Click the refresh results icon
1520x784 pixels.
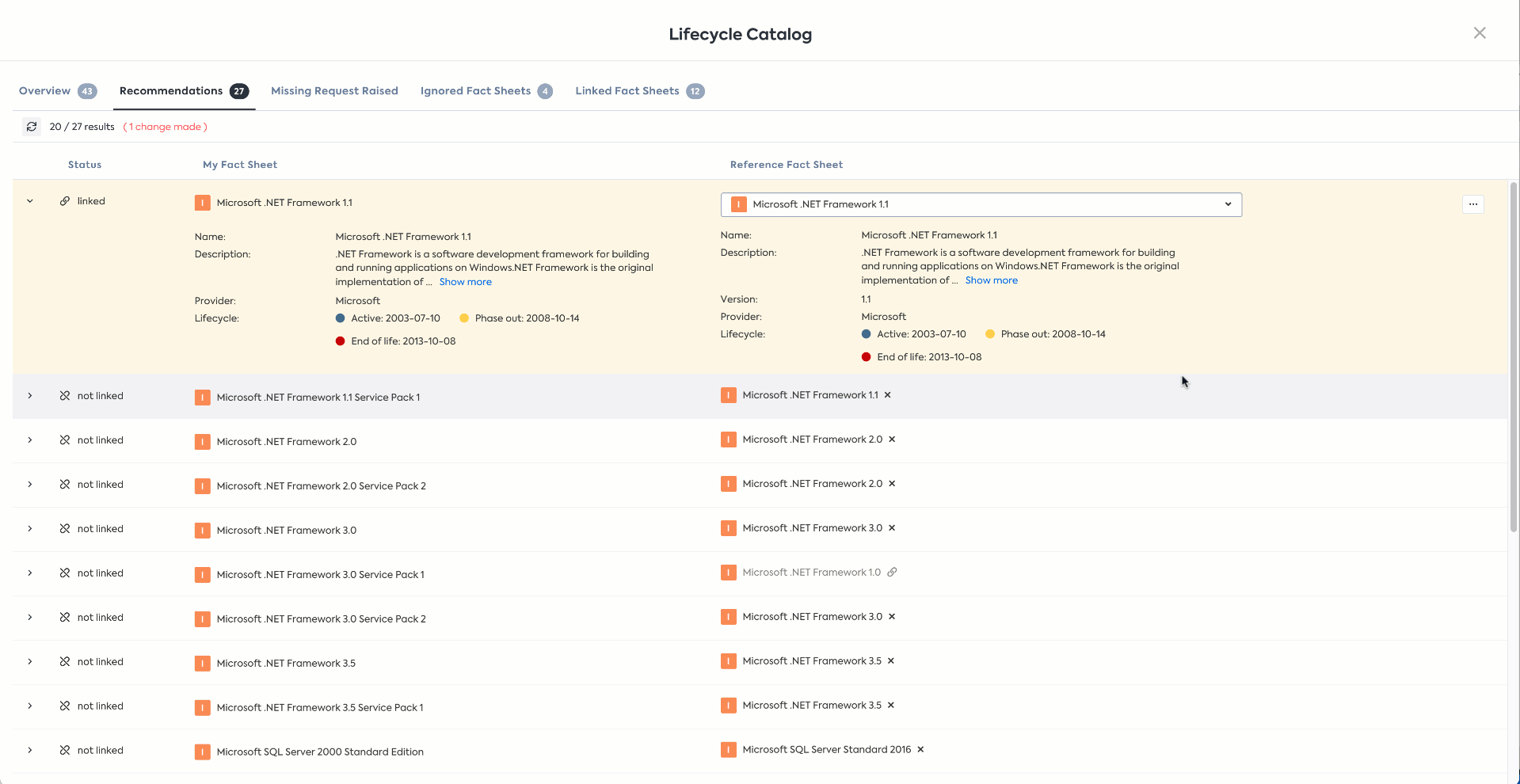(32, 127)
